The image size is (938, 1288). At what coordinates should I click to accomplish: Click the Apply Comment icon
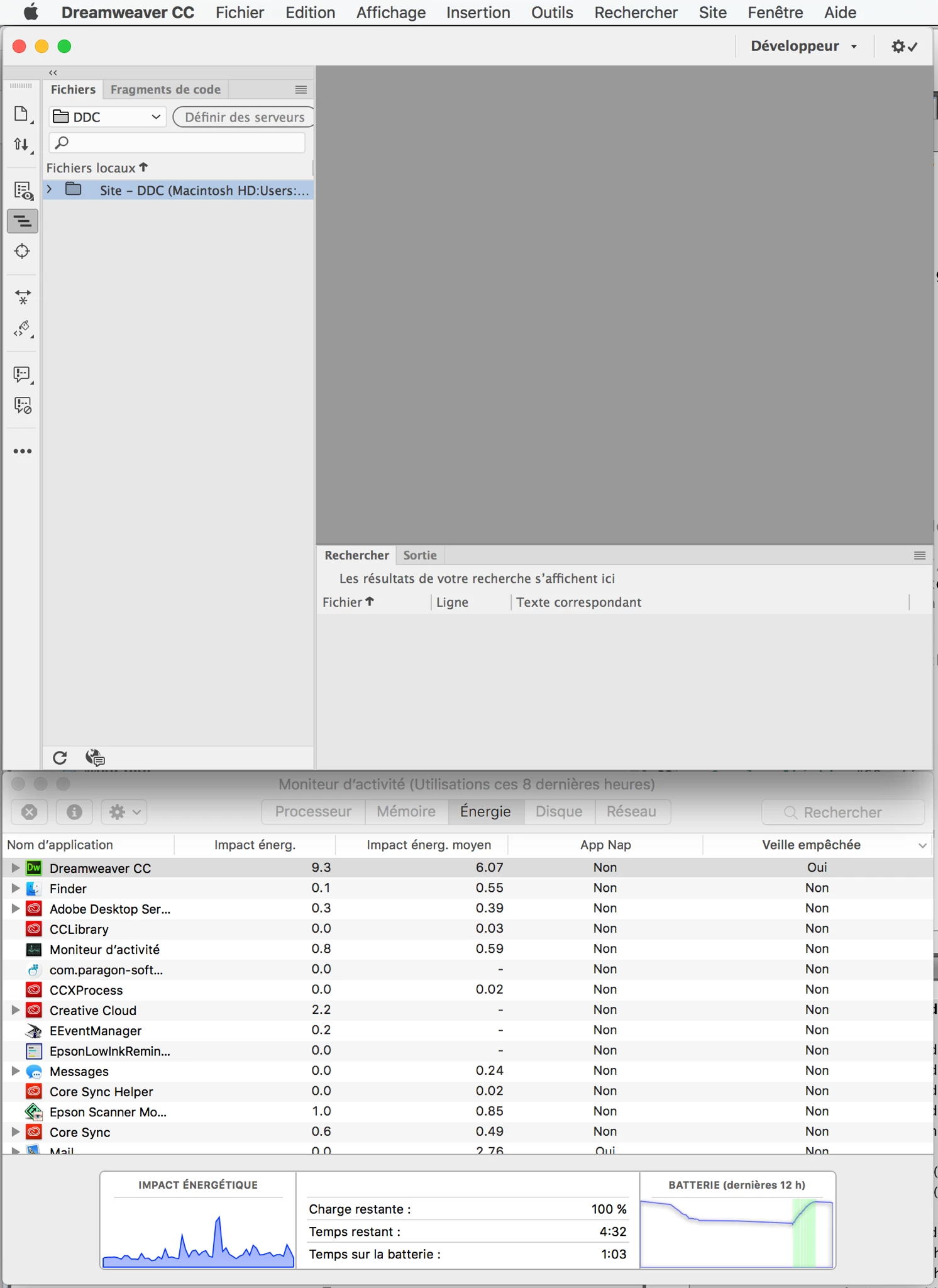click(x=23, y=375)
